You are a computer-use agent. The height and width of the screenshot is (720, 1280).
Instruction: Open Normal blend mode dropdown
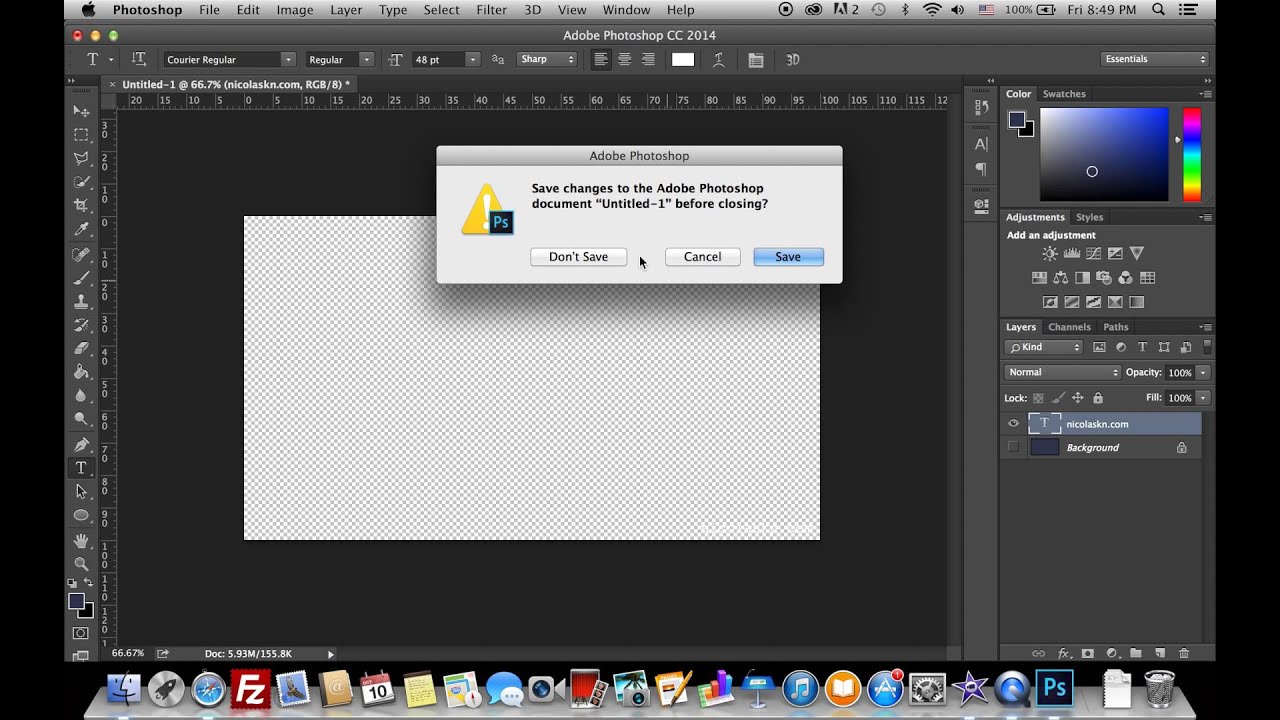point(1063,372)
